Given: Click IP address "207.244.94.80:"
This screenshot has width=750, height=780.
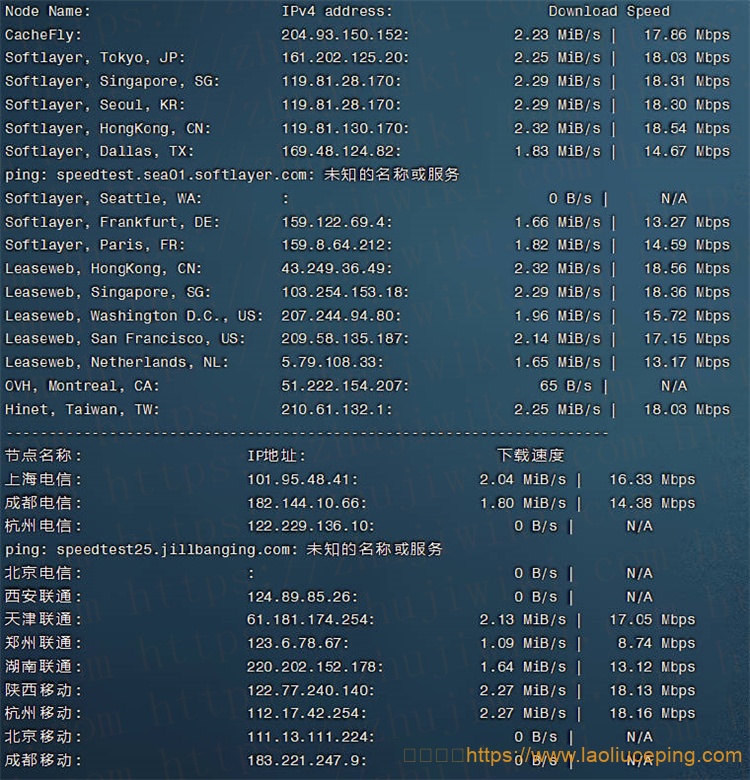Looking at the screenshot, I should click(x=341, y=316).
